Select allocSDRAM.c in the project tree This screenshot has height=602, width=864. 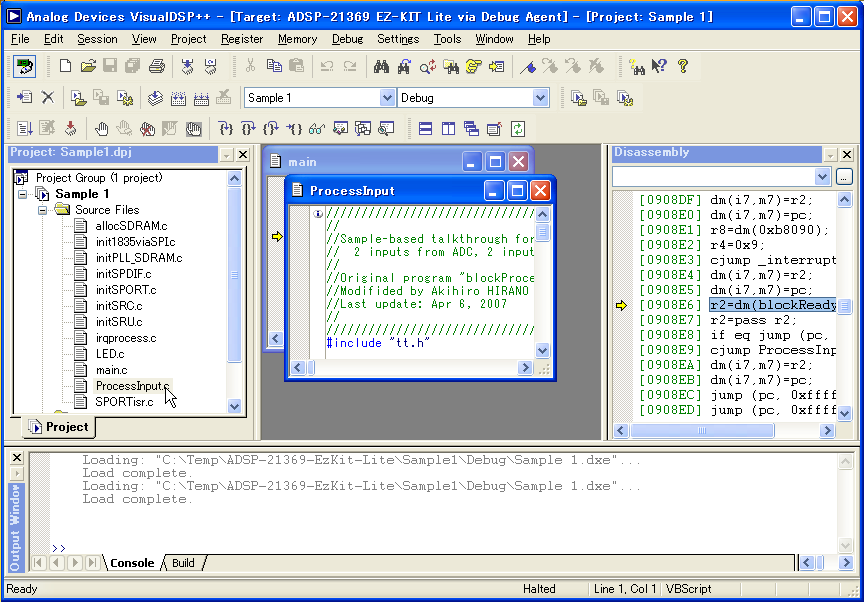(x=131, y=226)
